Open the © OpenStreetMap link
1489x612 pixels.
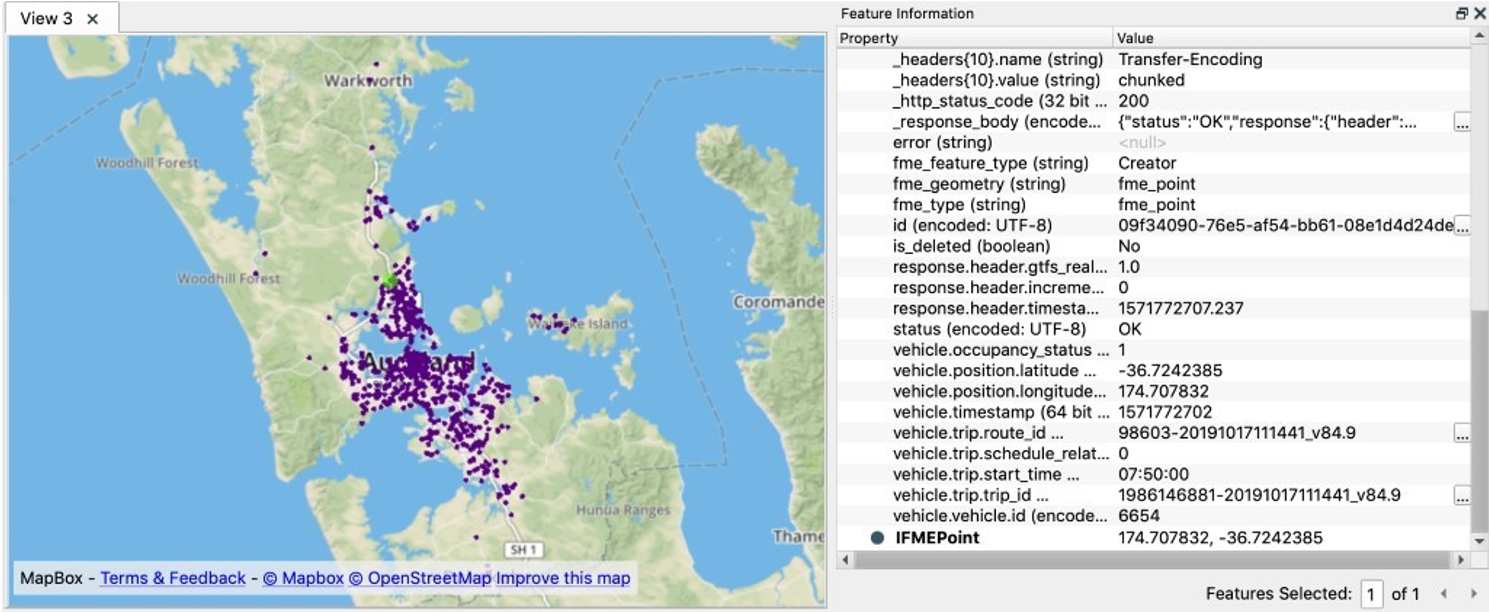point(420,578)
